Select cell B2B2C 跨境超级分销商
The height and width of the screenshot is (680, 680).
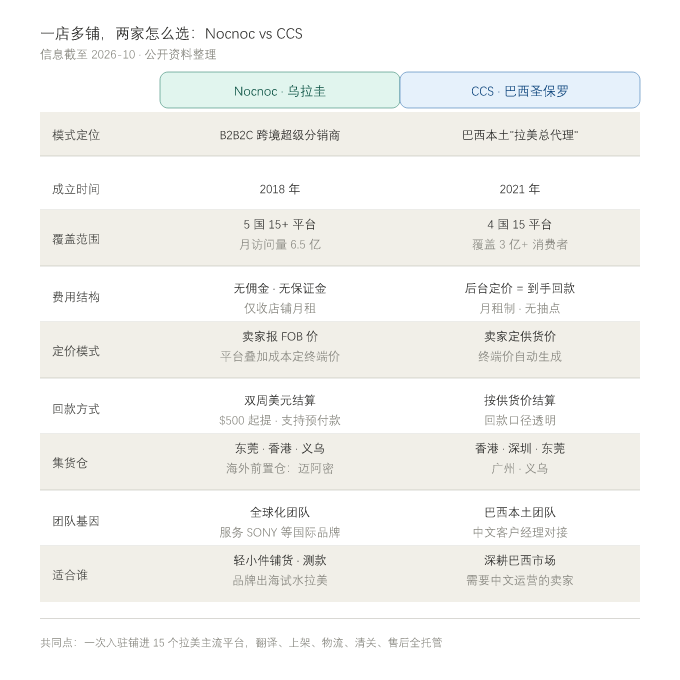280,135
